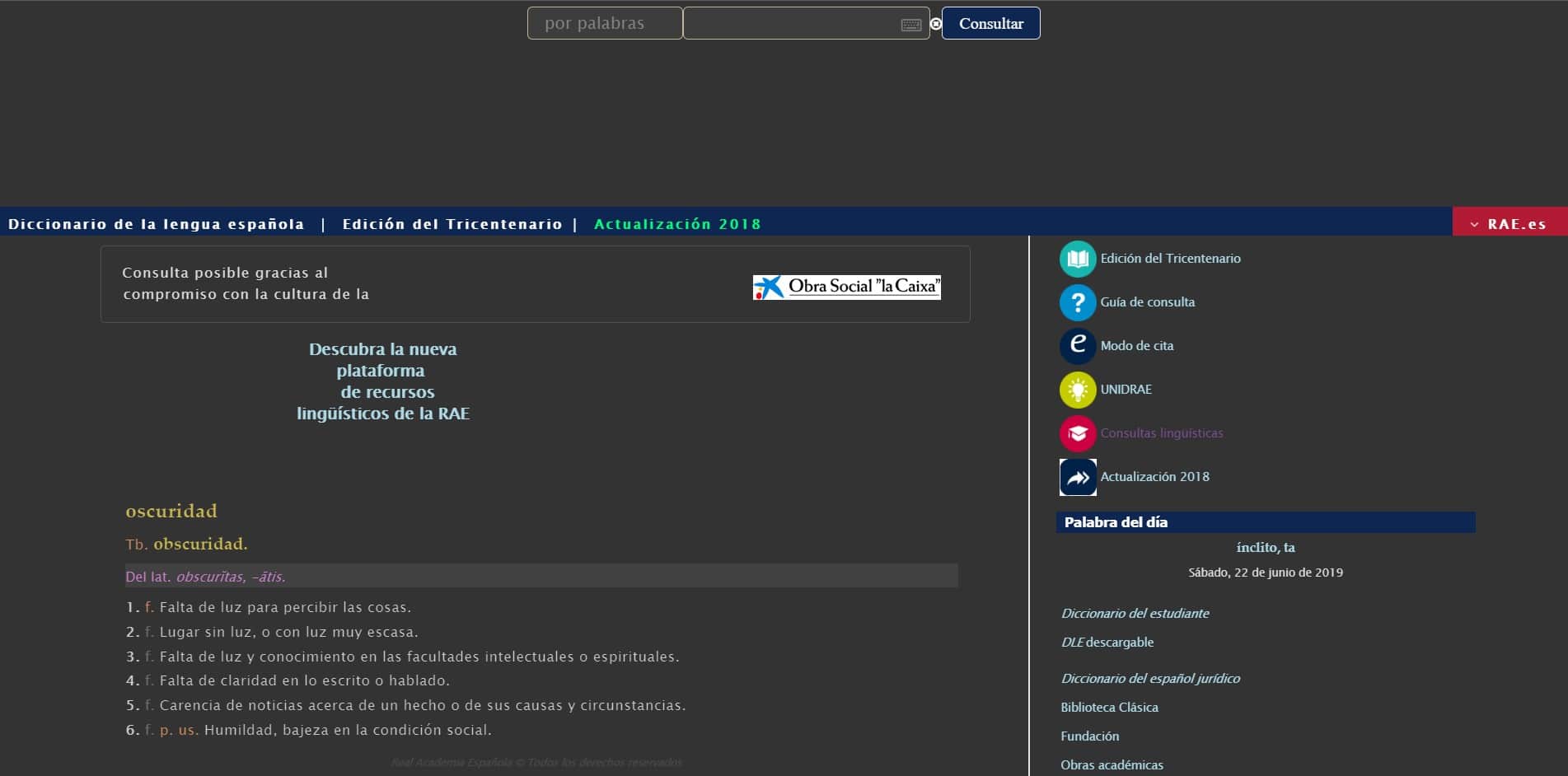Click the Guía de consulta question mark icon

[1078, 302]
